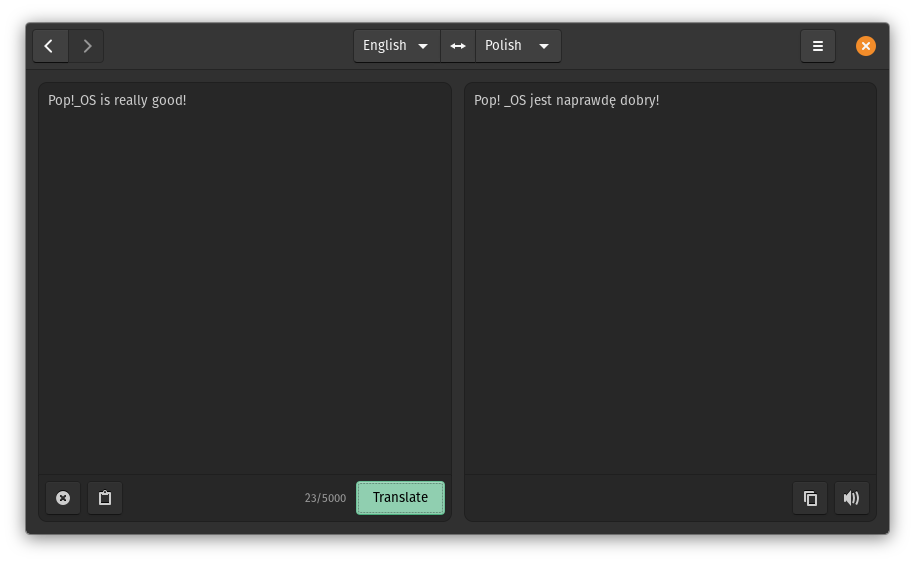915x563 pixels.
Task: Click the Translate button
Action: [400, 498]
